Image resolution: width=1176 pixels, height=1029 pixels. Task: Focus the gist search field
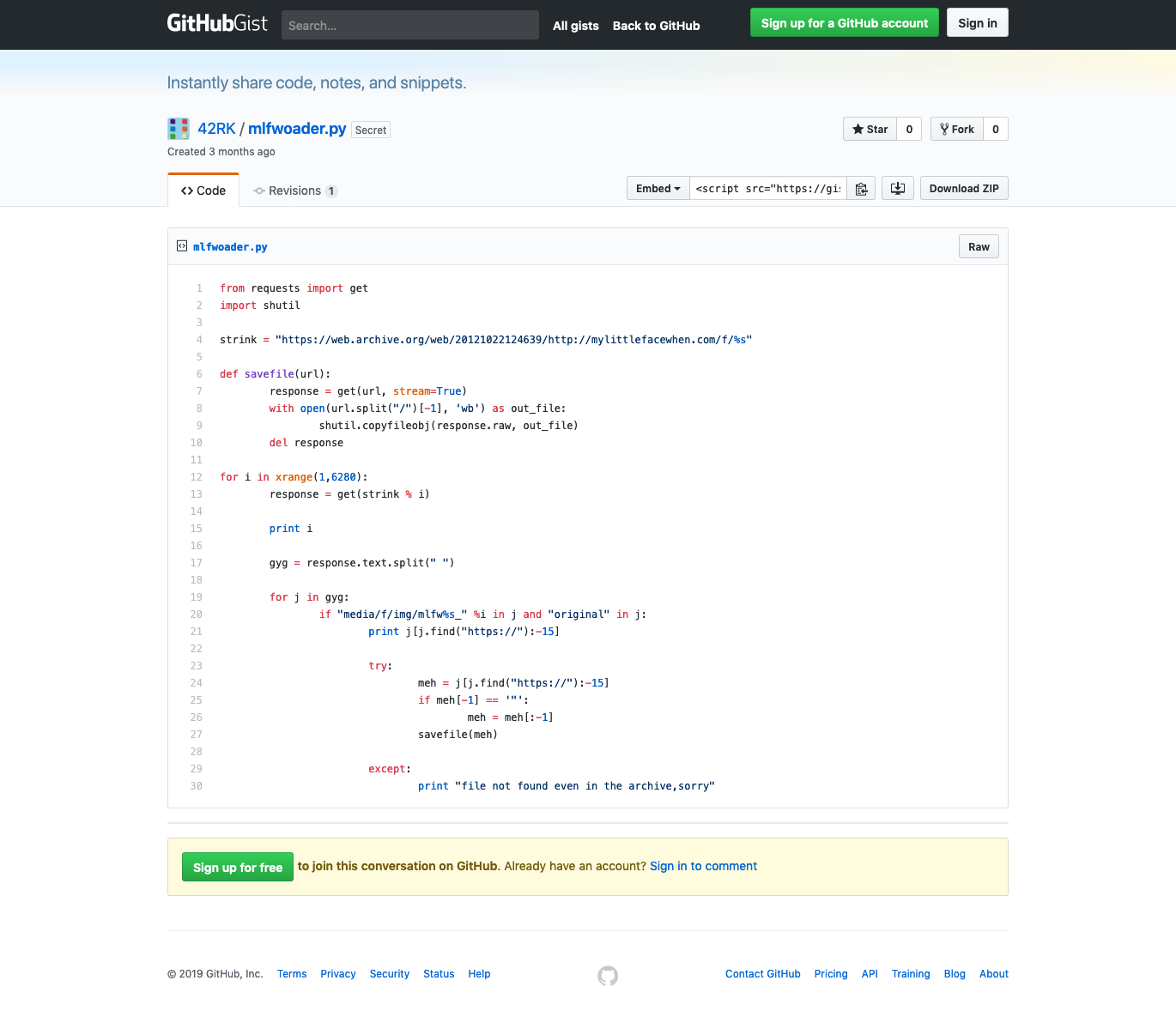409,26
